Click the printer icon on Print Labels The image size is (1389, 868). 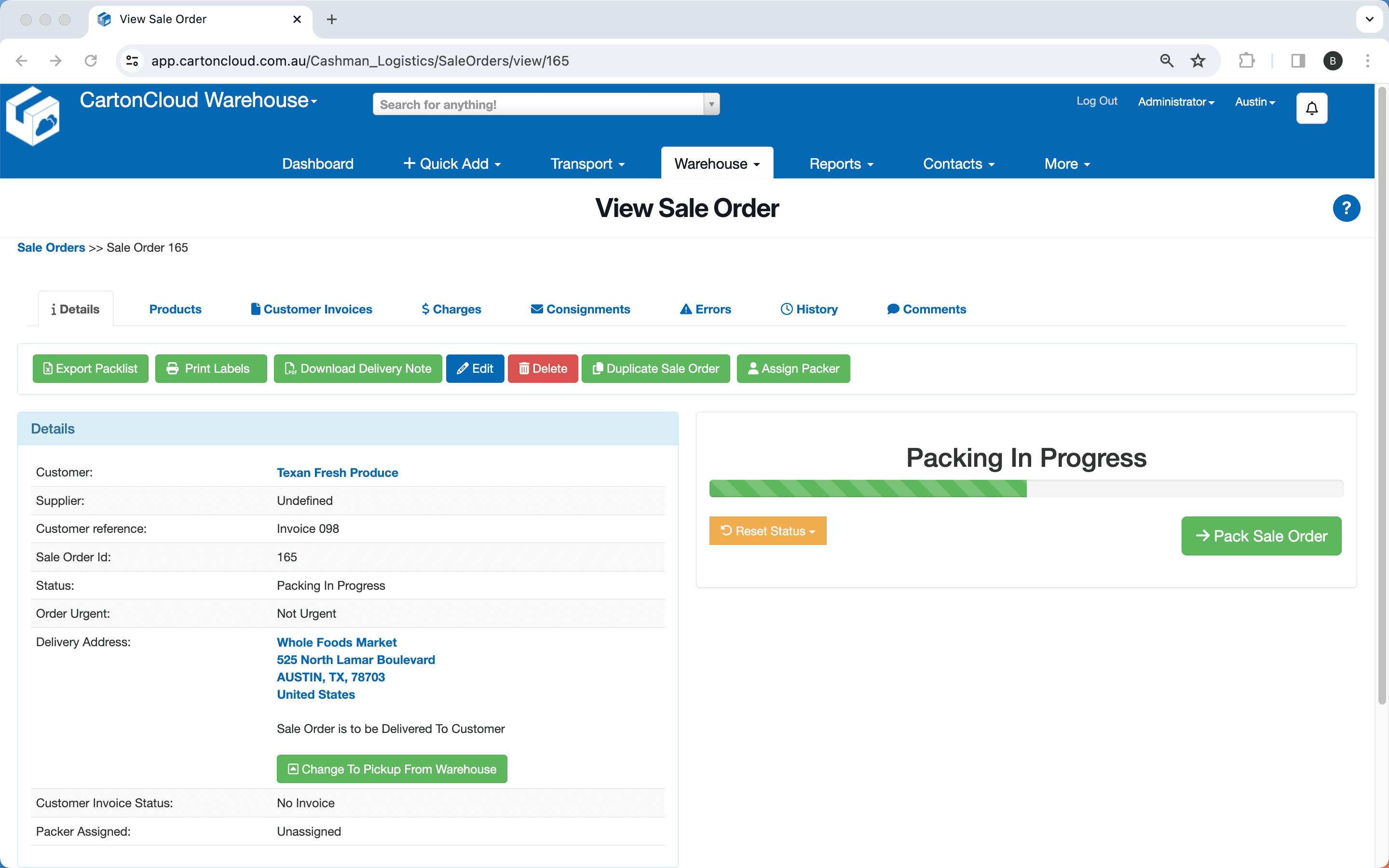tap(172, 368)
